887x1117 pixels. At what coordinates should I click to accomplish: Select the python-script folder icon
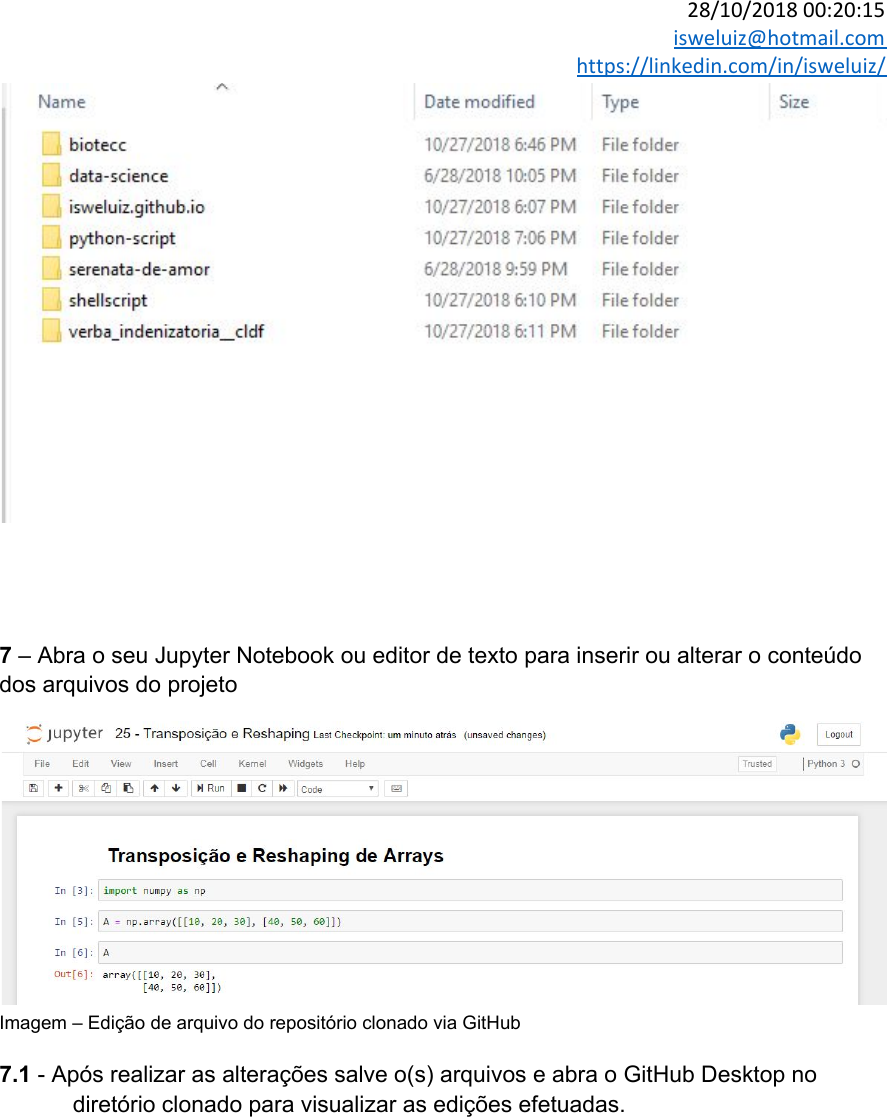[x=51, y=238]
